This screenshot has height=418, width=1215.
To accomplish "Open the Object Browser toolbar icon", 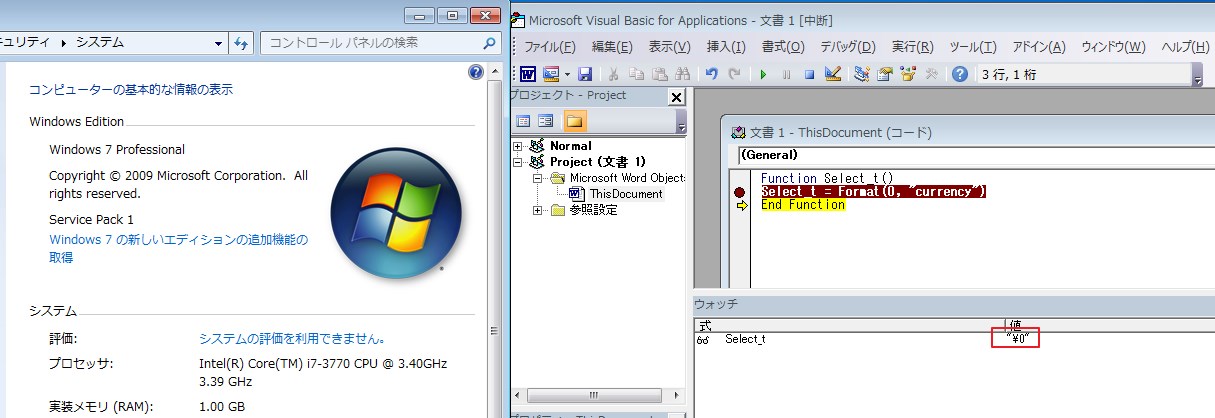I will coord(908,74).
